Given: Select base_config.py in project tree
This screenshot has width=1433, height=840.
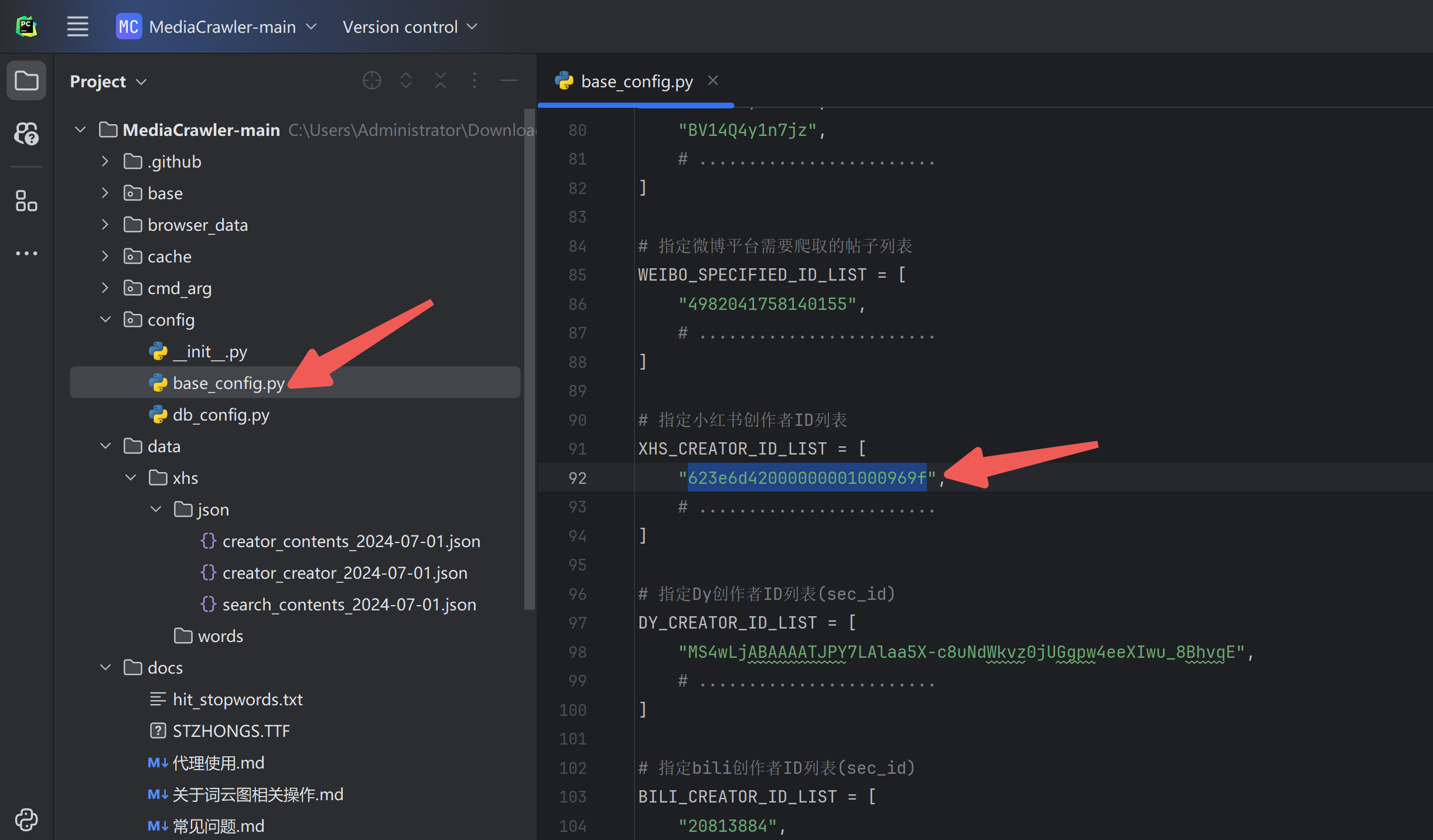Looking at the screenshot, I should [295, 383].
